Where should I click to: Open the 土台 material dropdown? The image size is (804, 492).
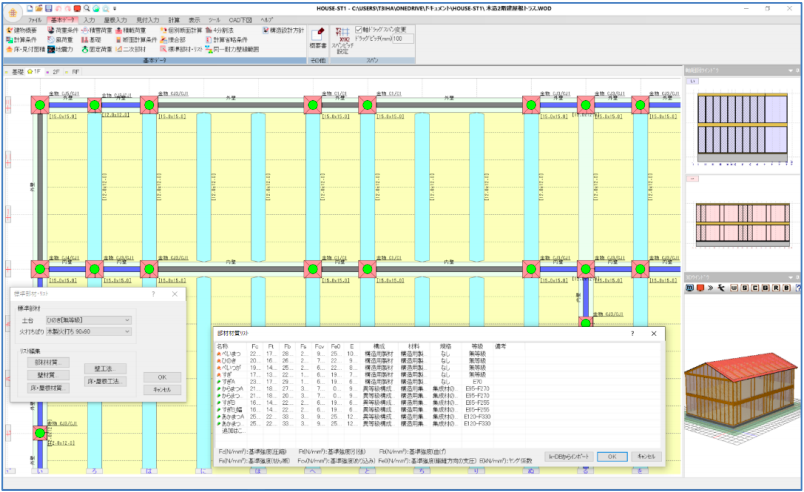pyautogui.click(x=89, y=320)
